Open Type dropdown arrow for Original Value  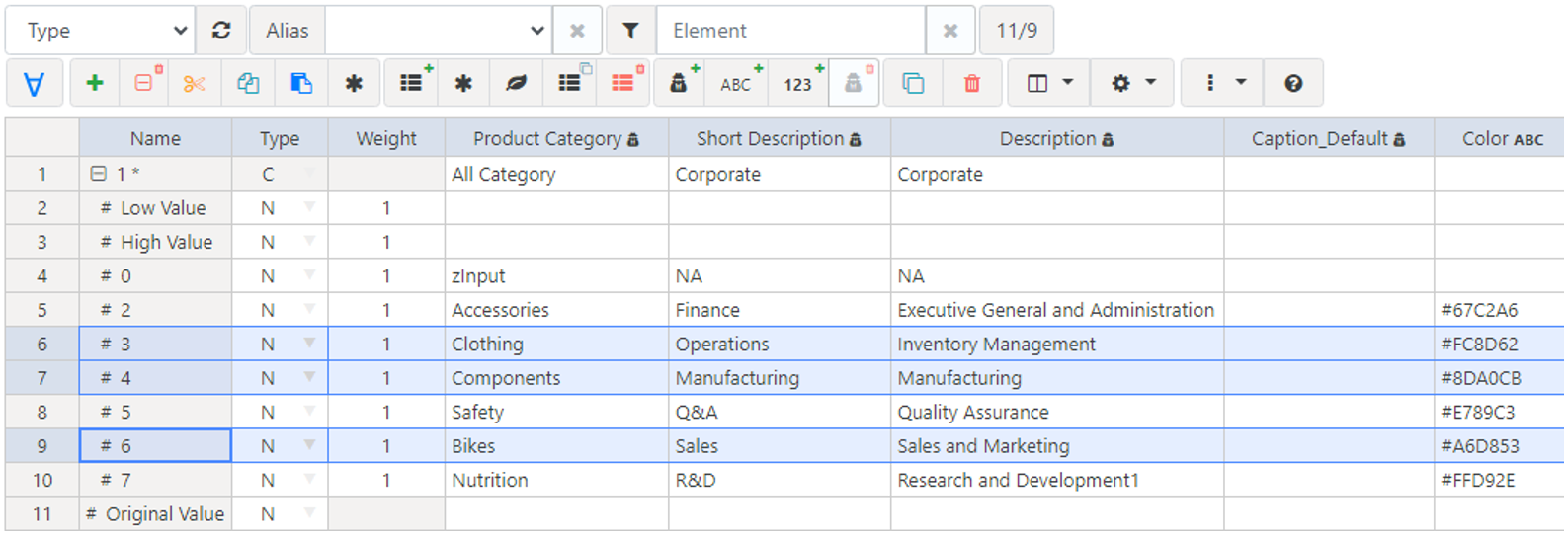[x=309, y=513]
